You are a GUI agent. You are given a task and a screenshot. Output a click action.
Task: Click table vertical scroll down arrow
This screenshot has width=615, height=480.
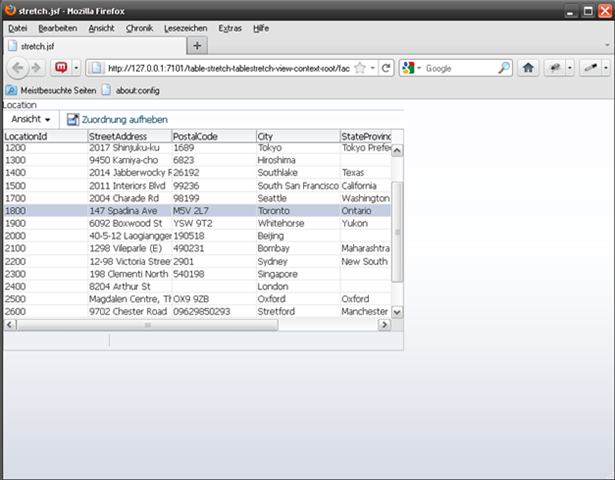[397, 312]
